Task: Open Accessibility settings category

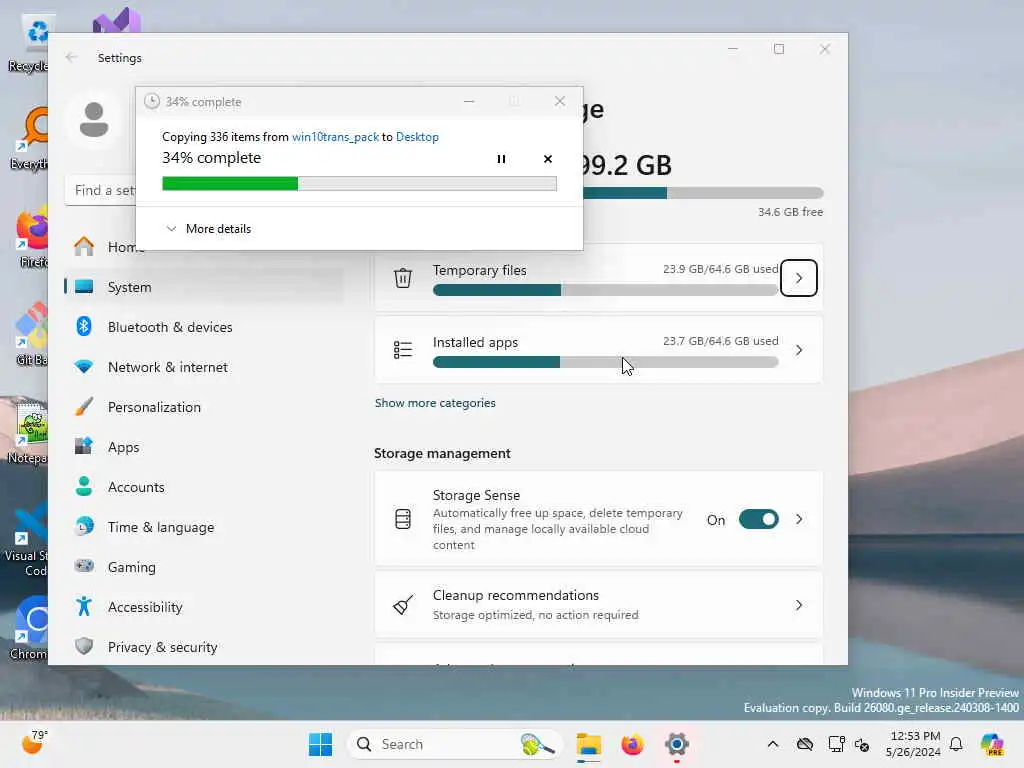Action: pyautogui.click(x=204, y=607)
